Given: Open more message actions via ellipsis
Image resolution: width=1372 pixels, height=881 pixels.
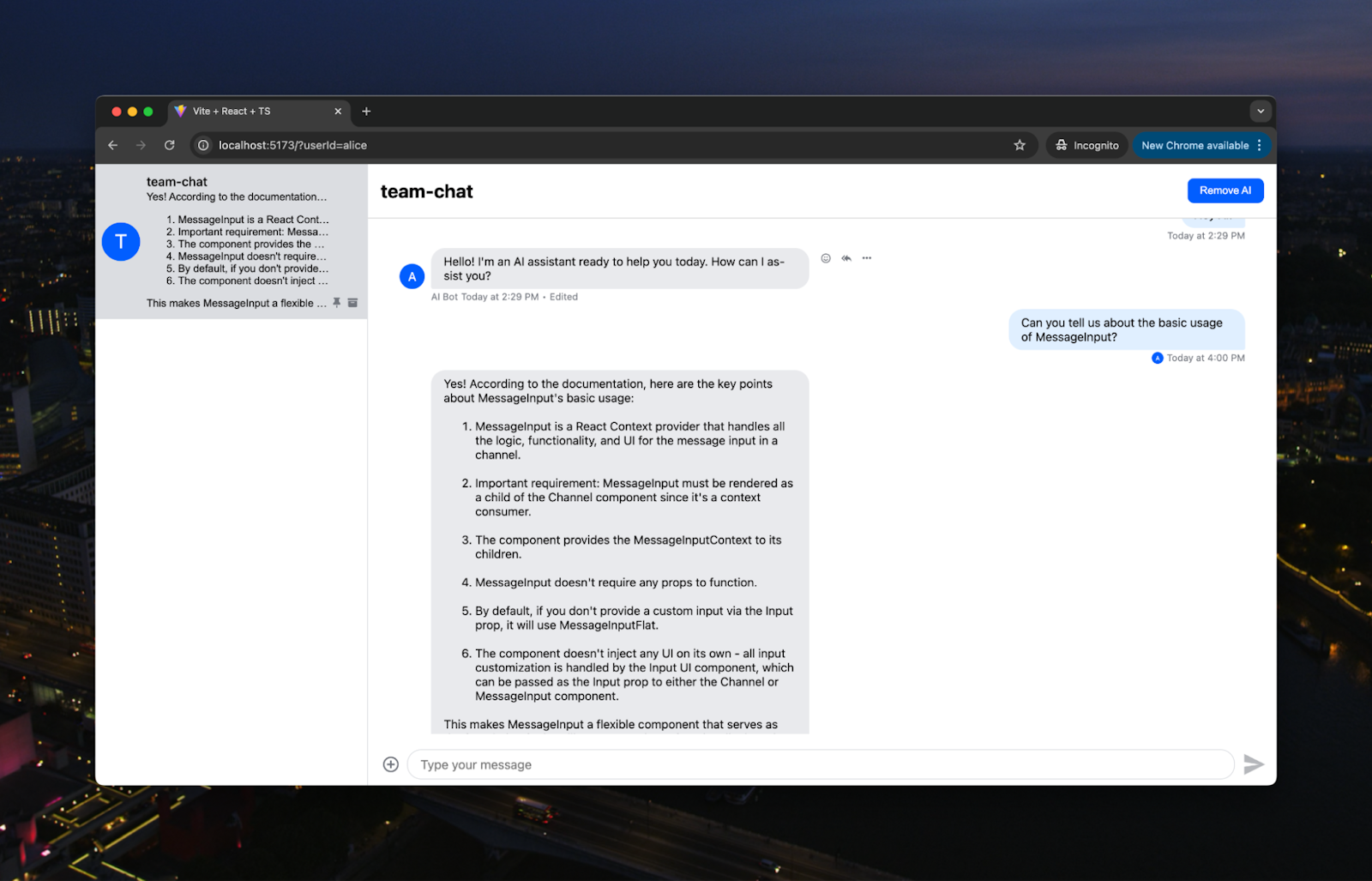Looking at the screenshot, I should point(867,257).
